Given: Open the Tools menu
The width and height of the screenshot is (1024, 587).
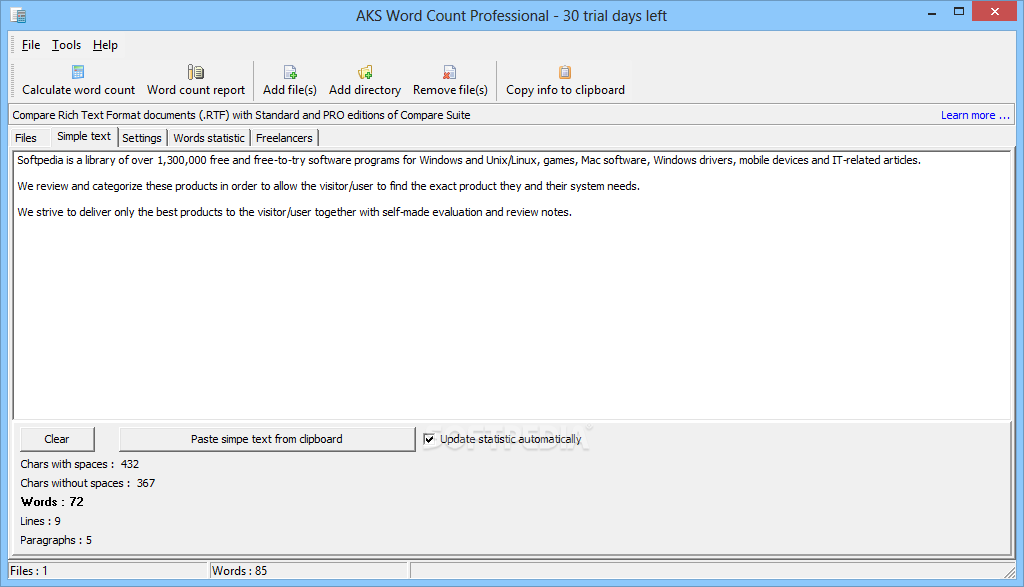Looking at the screenshot, I should pos(67,45).
